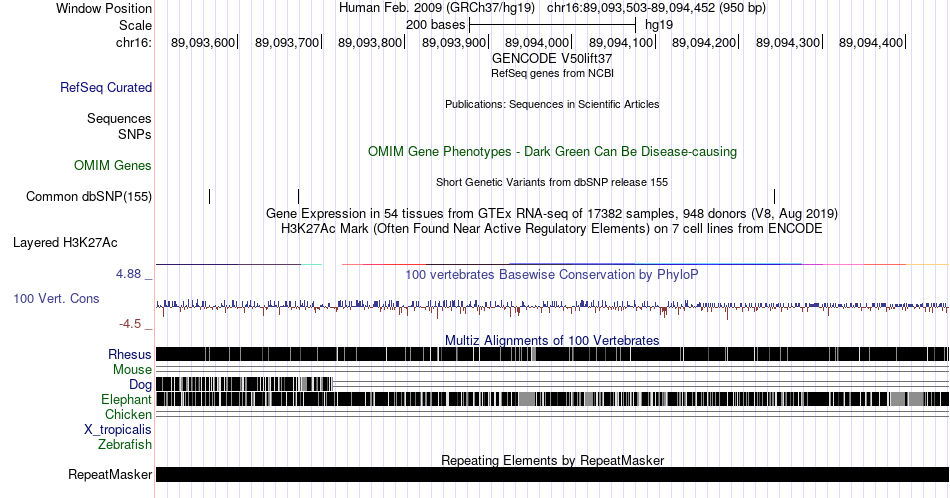This screenshot has height=498, width=950.
Task: Click the Rhesus alignment bar
Action: pos(553,354)
